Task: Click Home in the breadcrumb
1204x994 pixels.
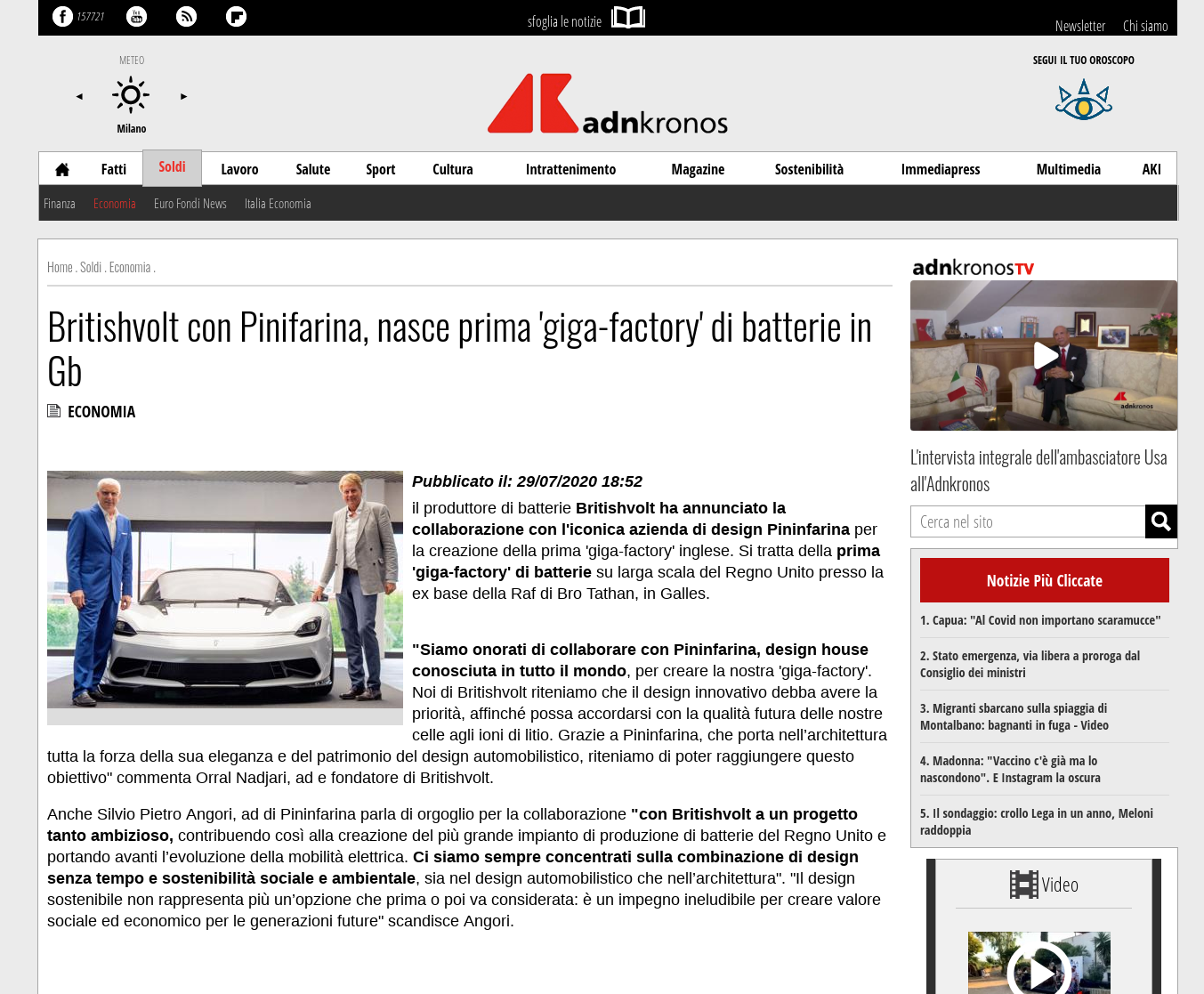Action: coord(60,267)
